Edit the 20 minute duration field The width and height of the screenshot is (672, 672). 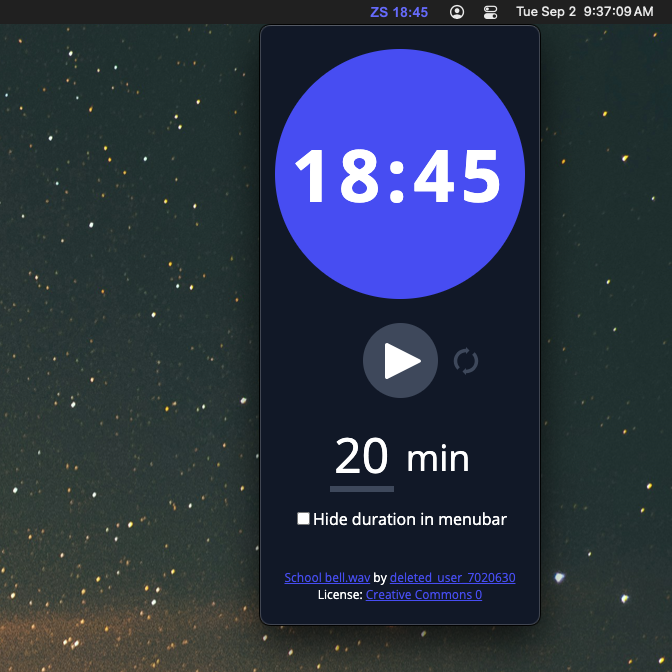coord(362,462)
